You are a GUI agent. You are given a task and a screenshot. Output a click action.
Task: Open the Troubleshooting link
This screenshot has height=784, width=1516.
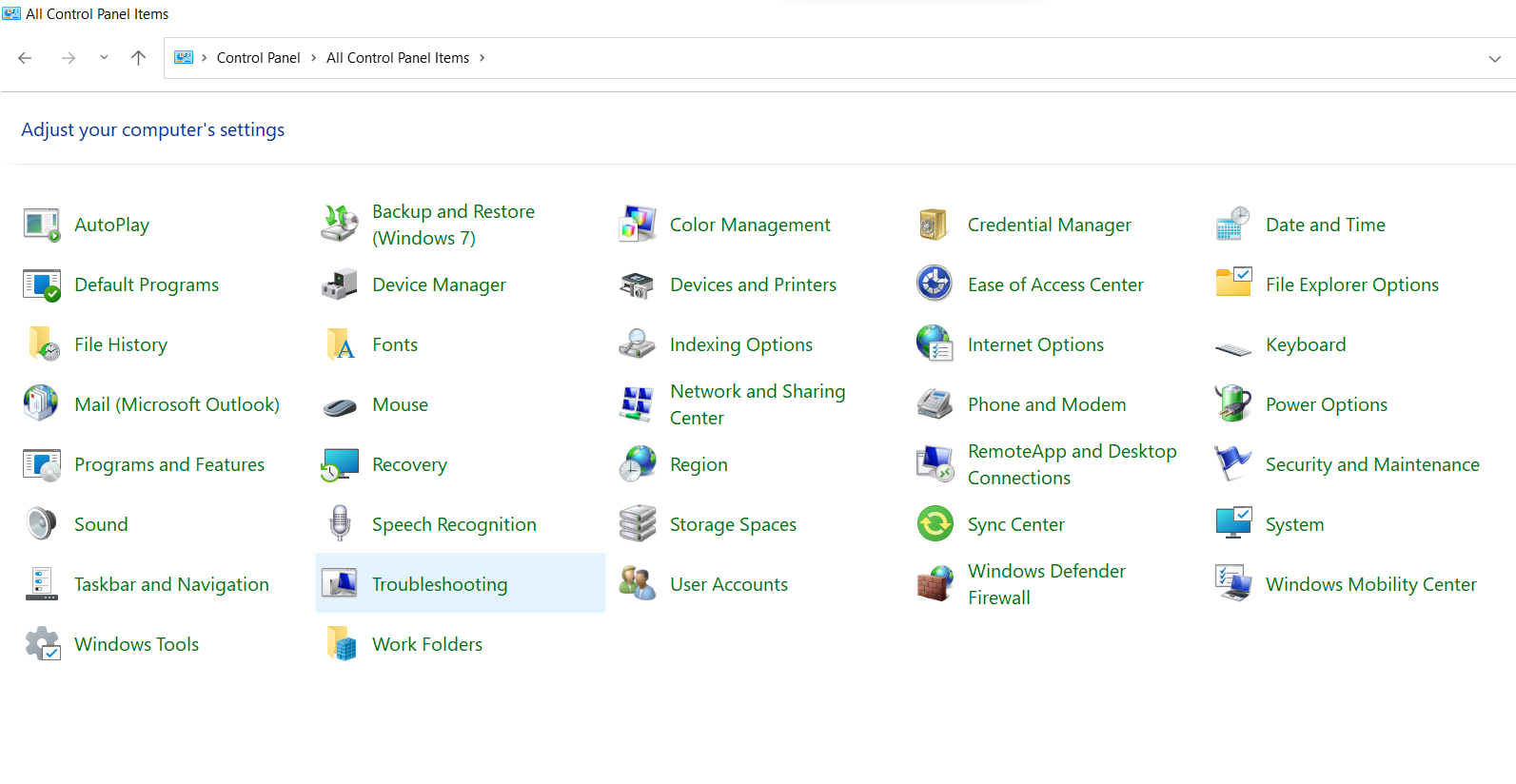(x=440, y=584)
